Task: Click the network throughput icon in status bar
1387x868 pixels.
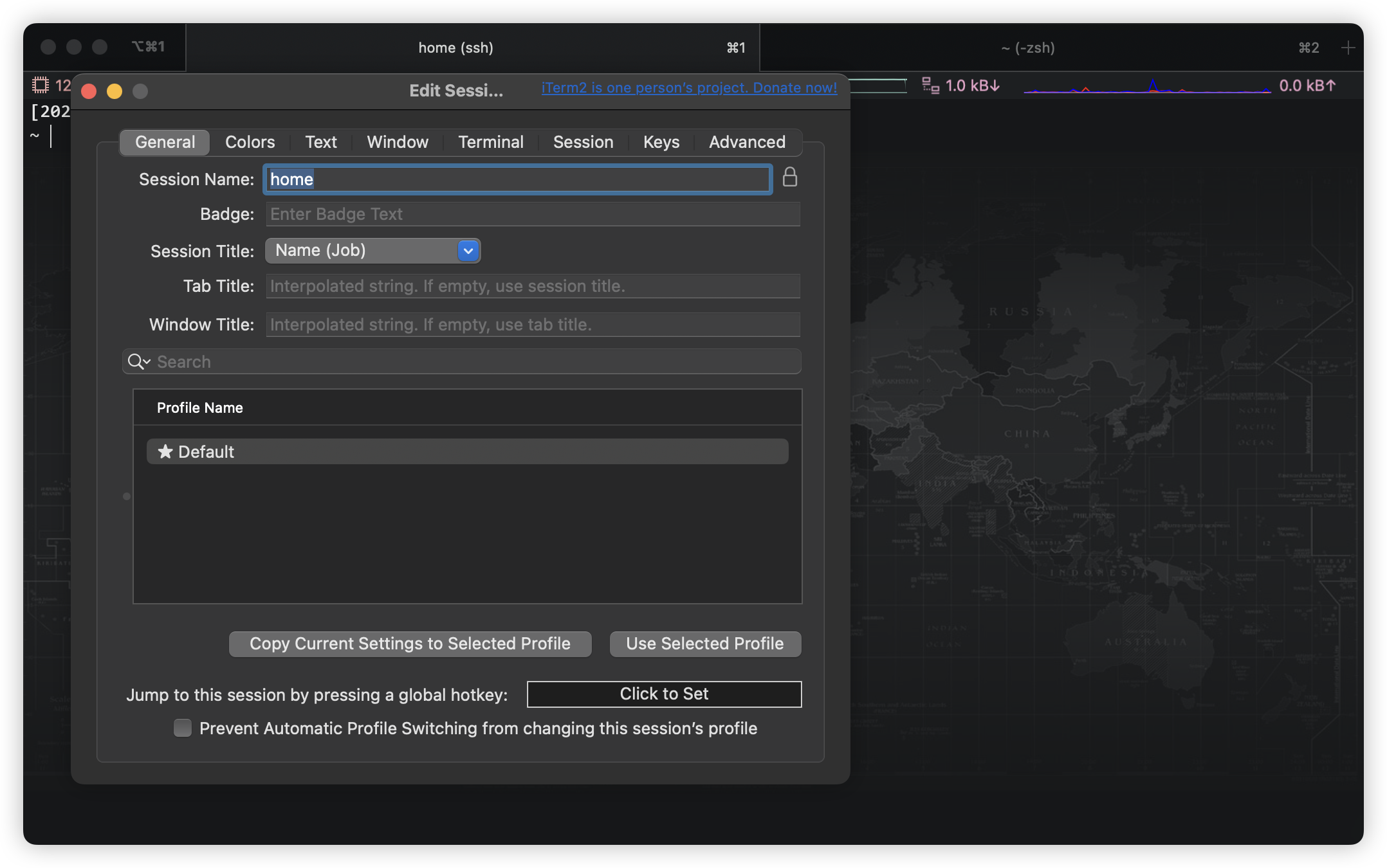Action: point(930,86)
